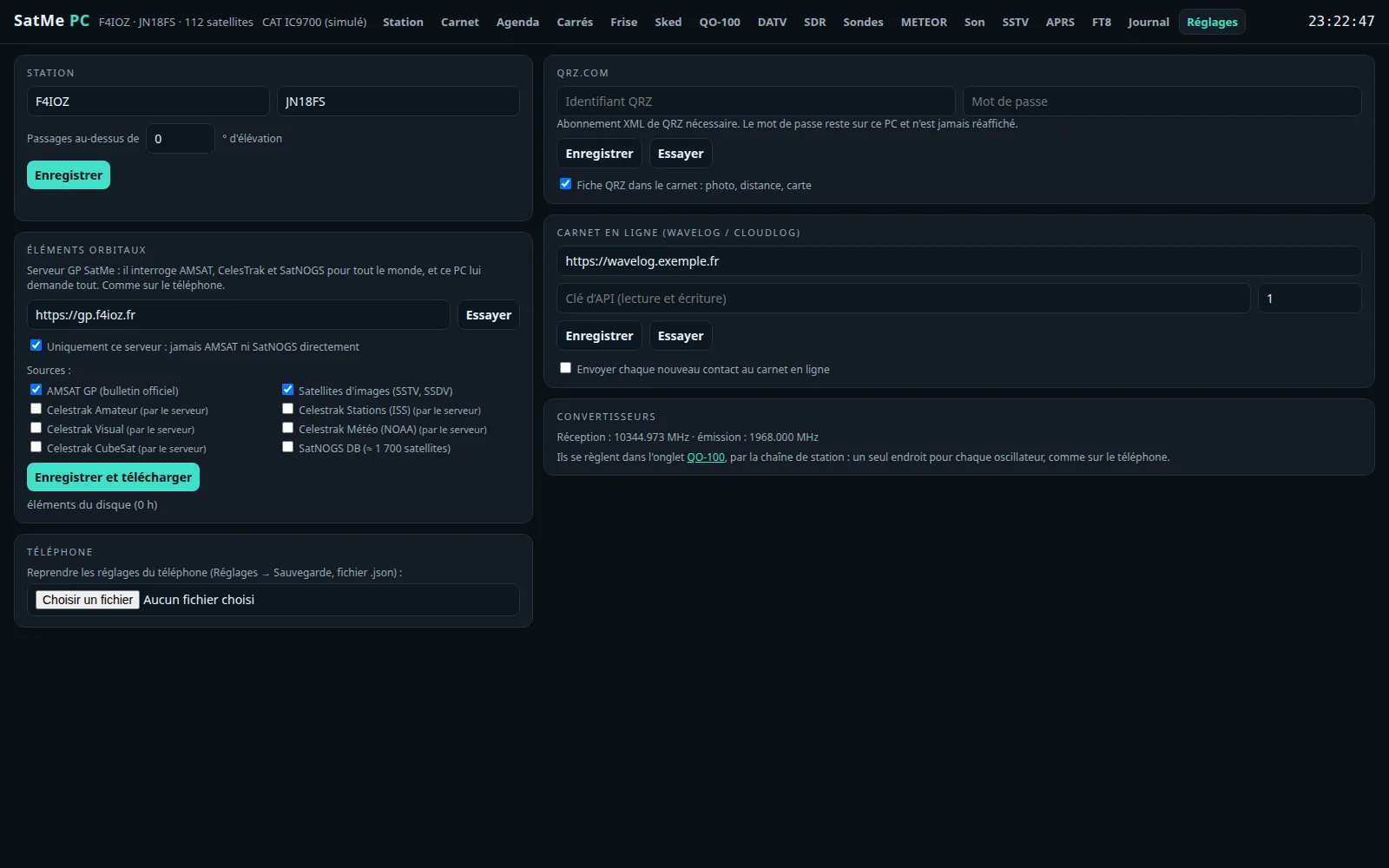Test Wavelog connection with Essayer
This screenshot has width=1389, height=868.
(681, 336)
